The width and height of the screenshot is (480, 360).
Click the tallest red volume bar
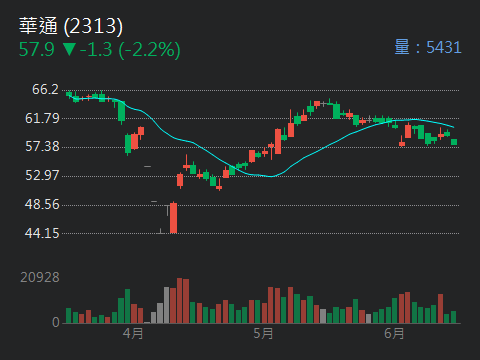coord(180,301)
